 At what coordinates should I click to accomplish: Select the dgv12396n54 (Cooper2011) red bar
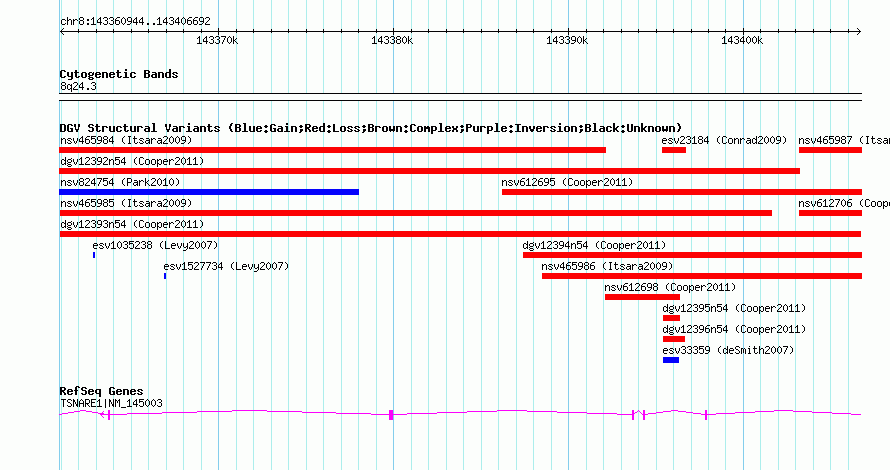(674, 339)
